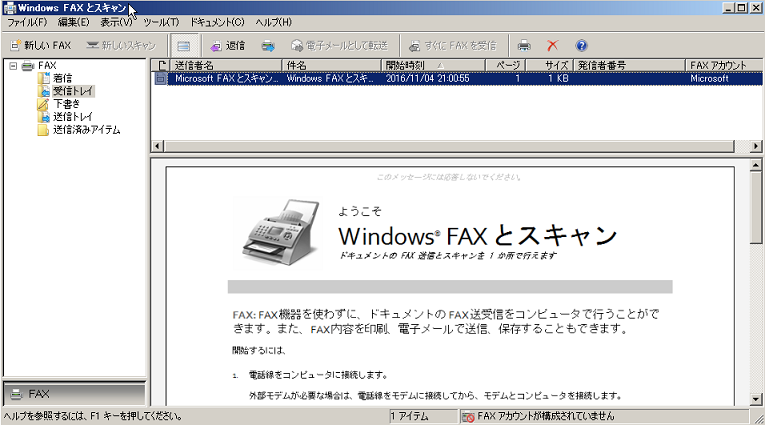The width and height of the screenshot is (765, 425).
Task: Click the FAX account not configured status icon
Action: pos(468,417)
